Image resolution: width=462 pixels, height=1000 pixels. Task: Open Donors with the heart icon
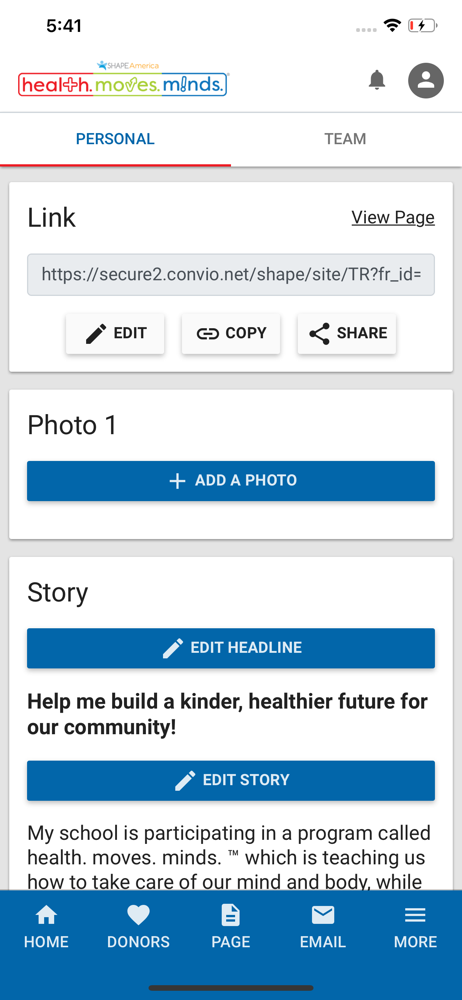tap(138, 927)
